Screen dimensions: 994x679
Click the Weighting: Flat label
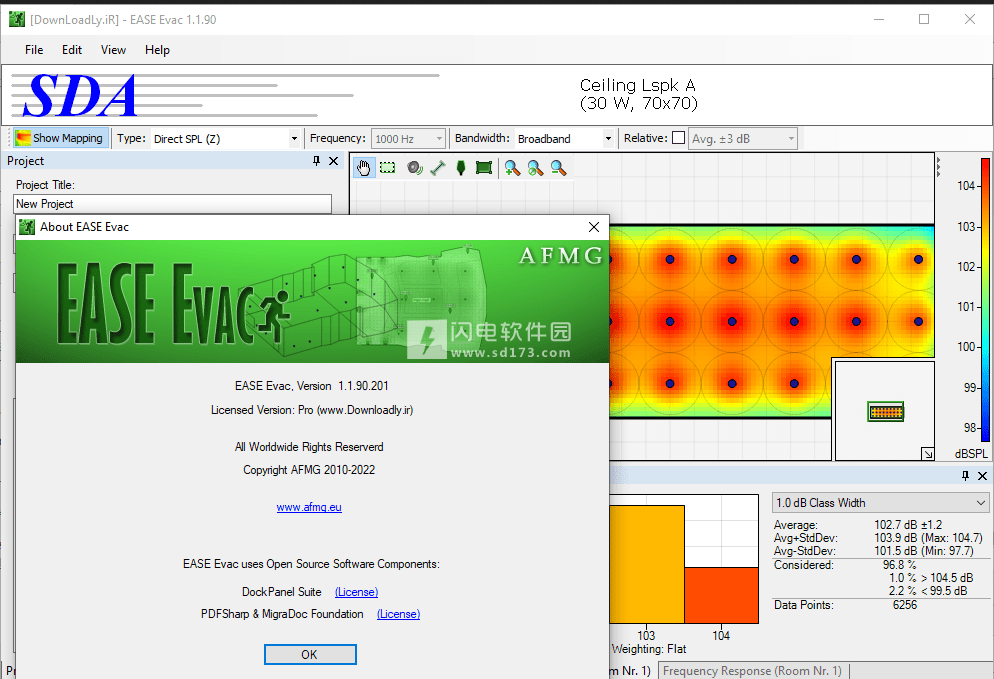649,649
